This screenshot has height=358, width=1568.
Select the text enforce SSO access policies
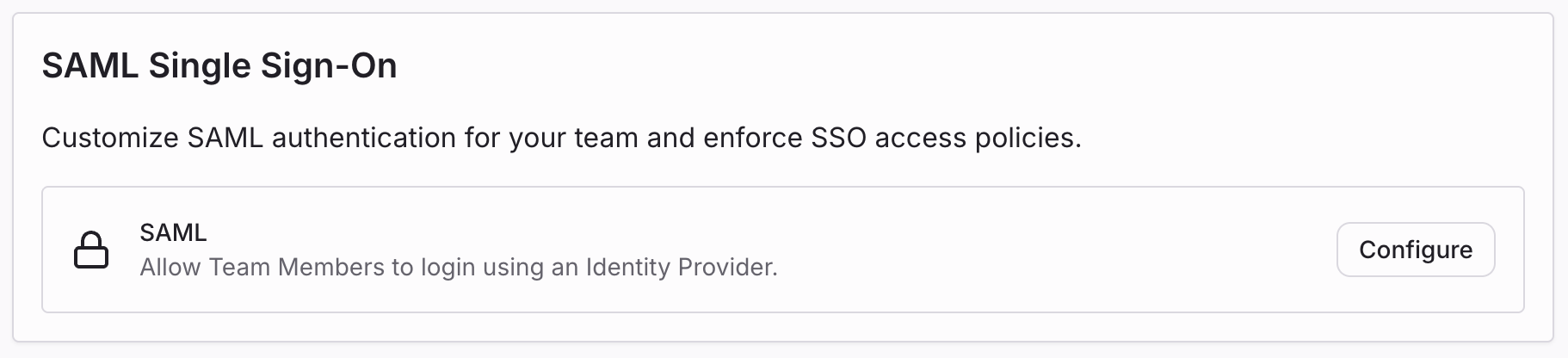892,138
